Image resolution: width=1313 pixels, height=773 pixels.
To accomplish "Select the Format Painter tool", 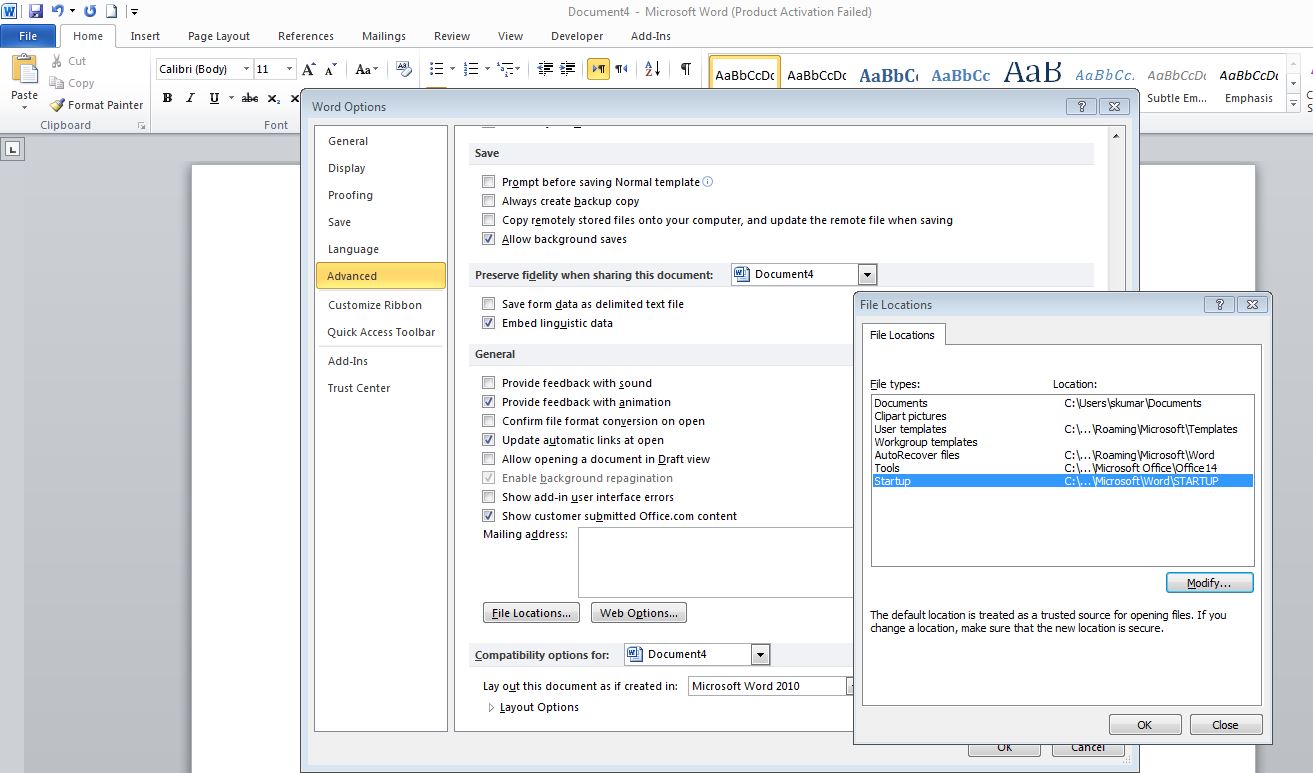I will click(x=96, y=104).
